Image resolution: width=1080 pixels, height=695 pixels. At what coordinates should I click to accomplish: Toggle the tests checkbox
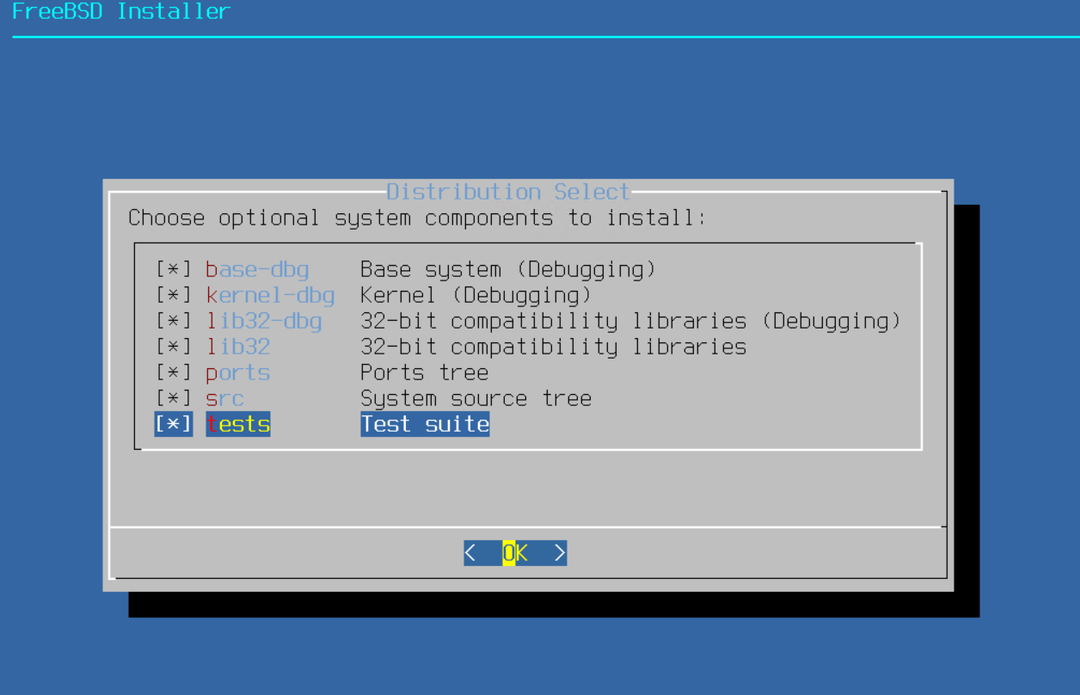pyautogui.click(x=173, y=424)
